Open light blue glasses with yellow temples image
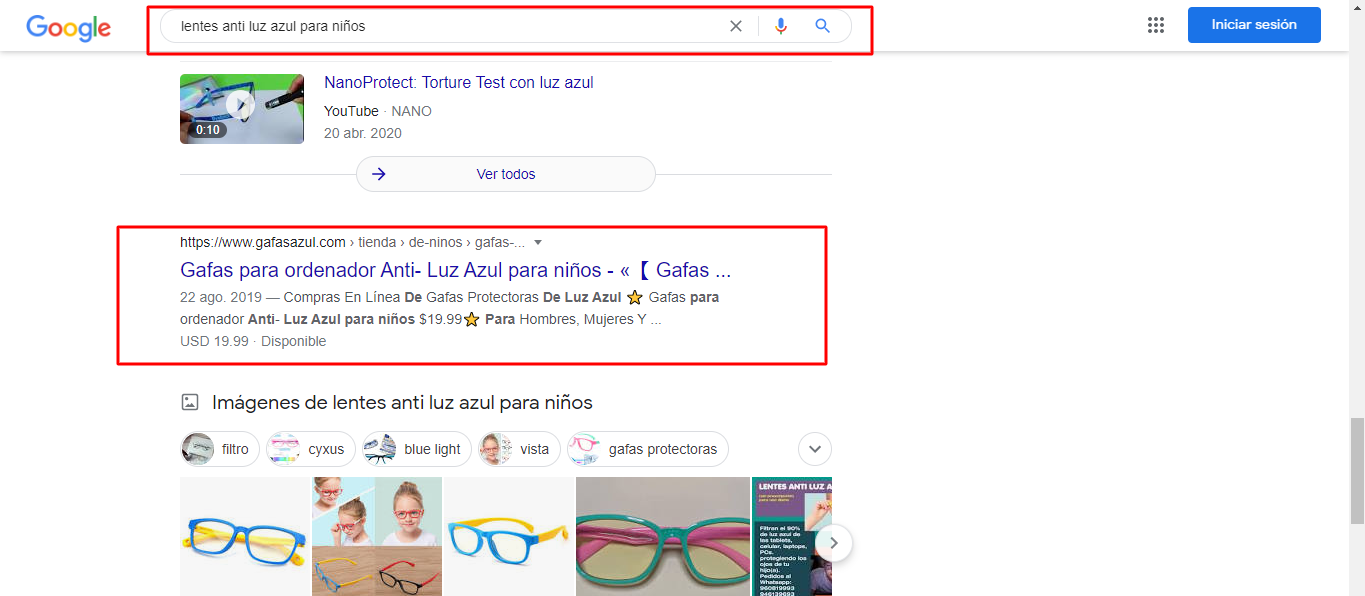1365x596 pixels. coord(509,536)
